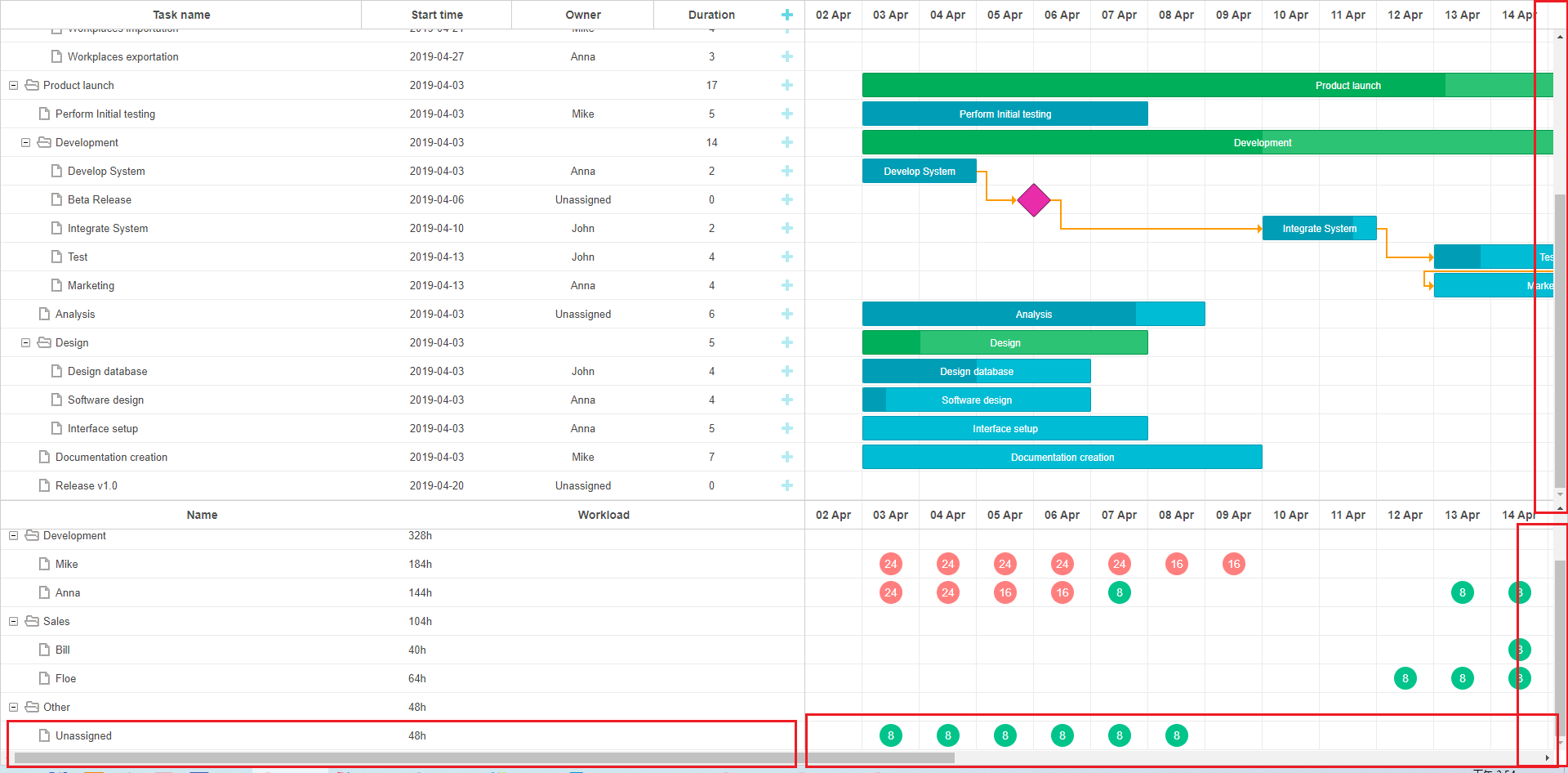Click the folder icon beside Product launch
This screenshot has width=1568, height=773.
[x=31, y=85]
